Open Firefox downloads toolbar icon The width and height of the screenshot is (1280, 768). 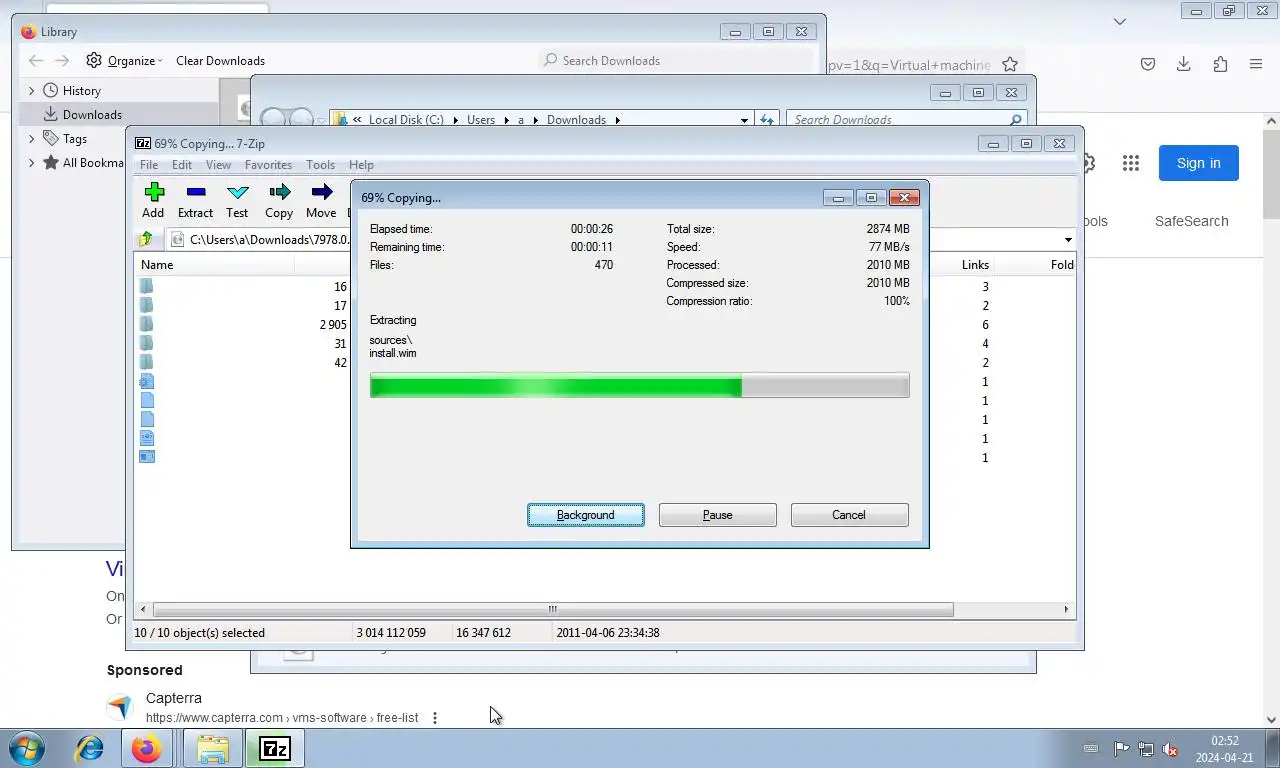coord(1184,64)
